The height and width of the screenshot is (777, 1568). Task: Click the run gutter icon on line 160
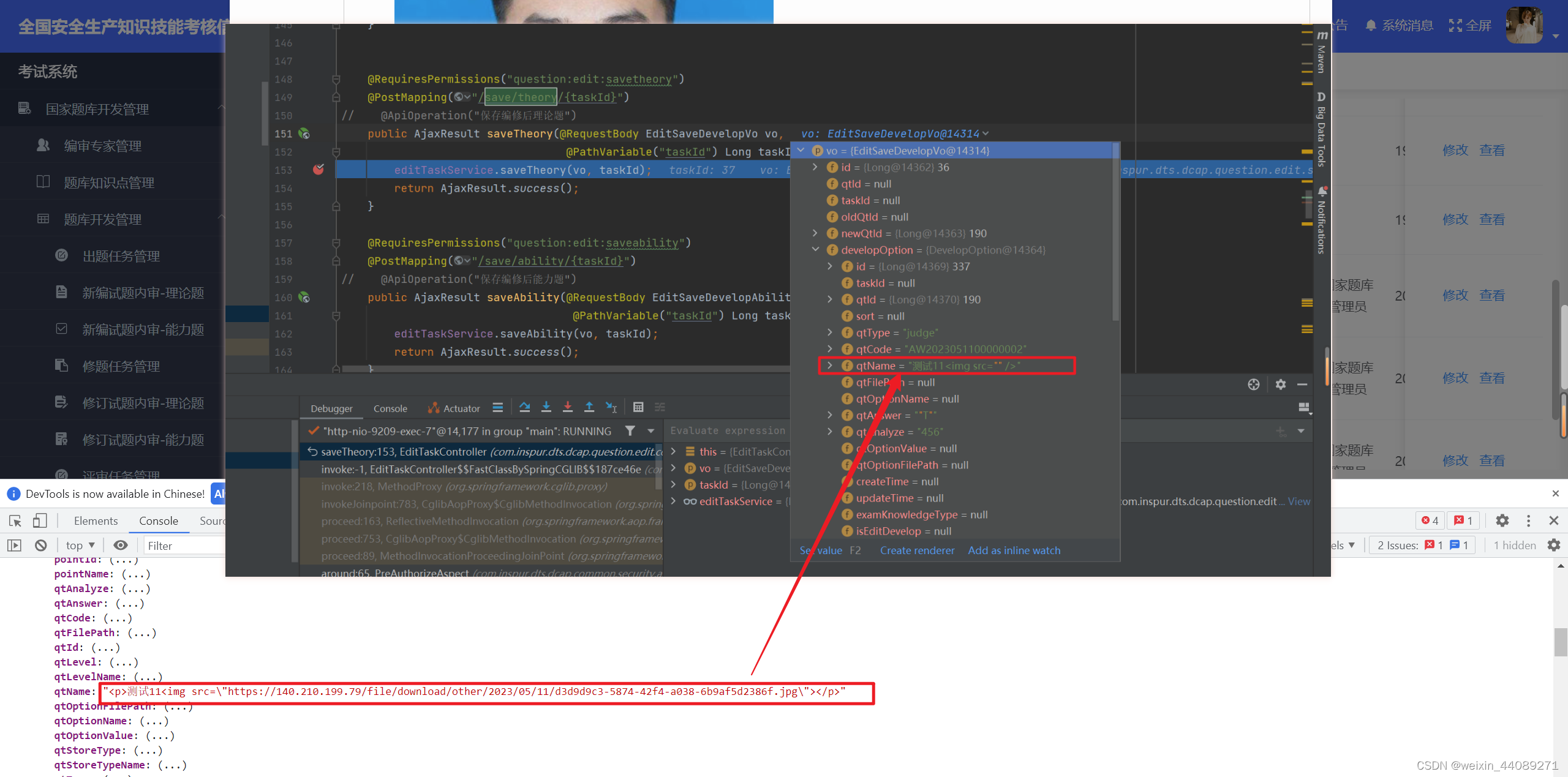[x=304, y=298]
